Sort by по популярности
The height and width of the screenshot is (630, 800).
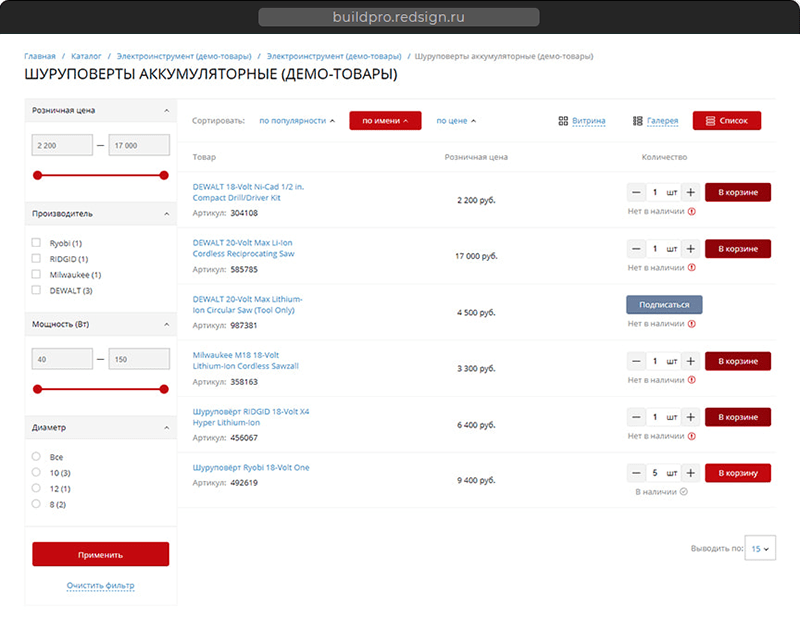coord(297,121)
